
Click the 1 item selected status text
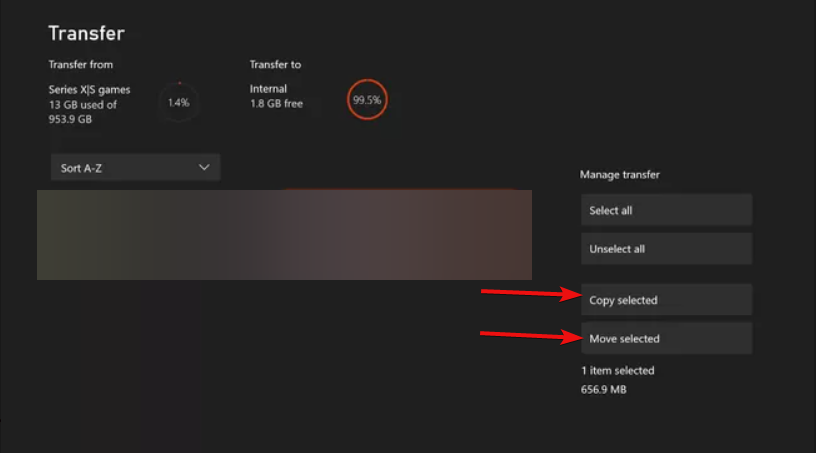tap(618, 371)
